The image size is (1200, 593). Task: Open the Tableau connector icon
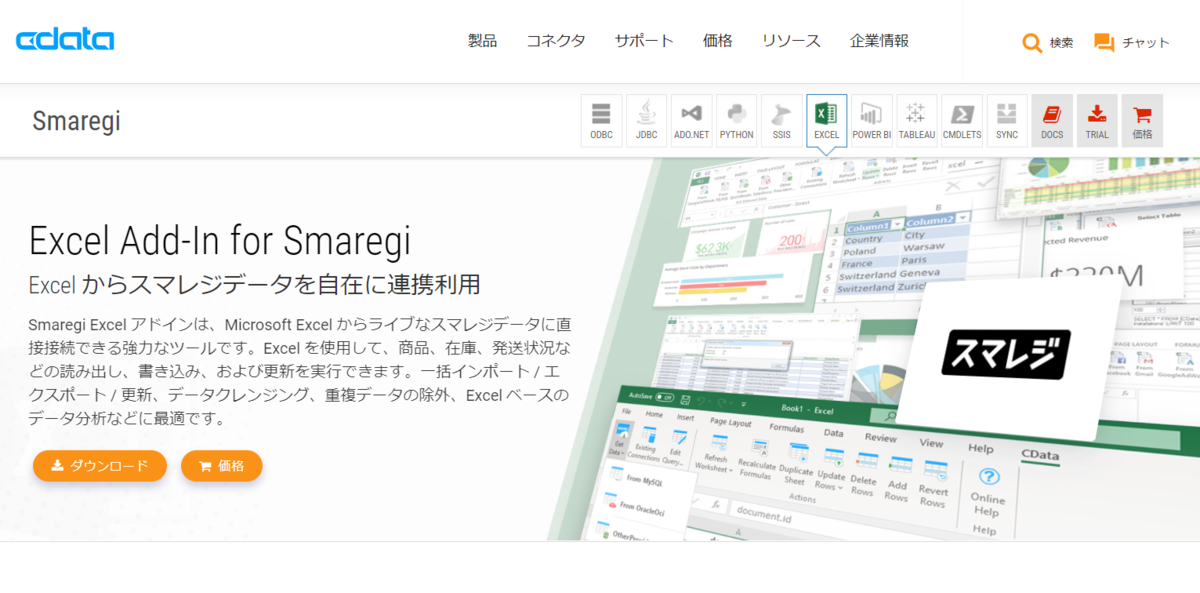tap(917, 121)
